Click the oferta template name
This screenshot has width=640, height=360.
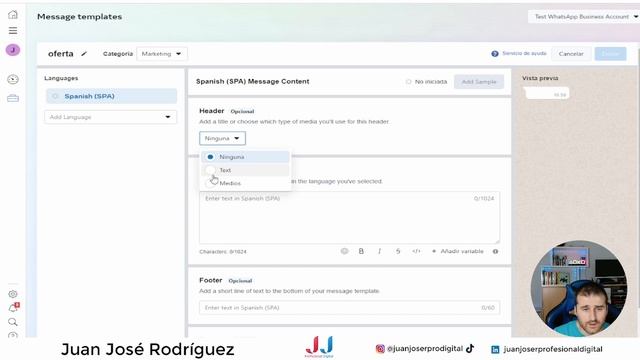[x=61, y=54]
